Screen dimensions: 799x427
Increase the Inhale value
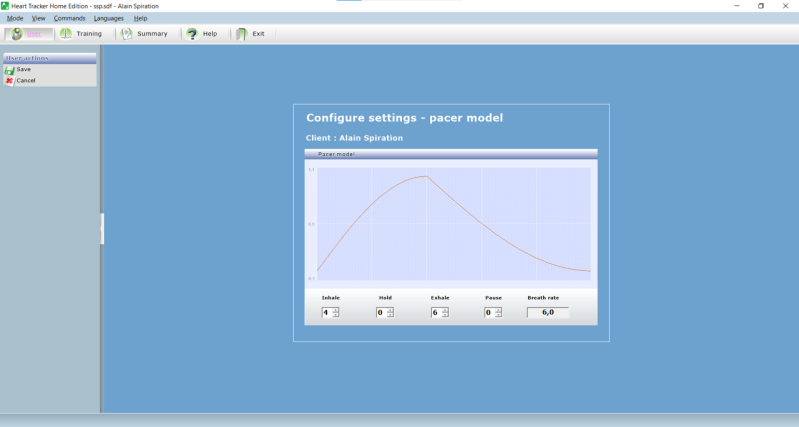coord(335,310)
